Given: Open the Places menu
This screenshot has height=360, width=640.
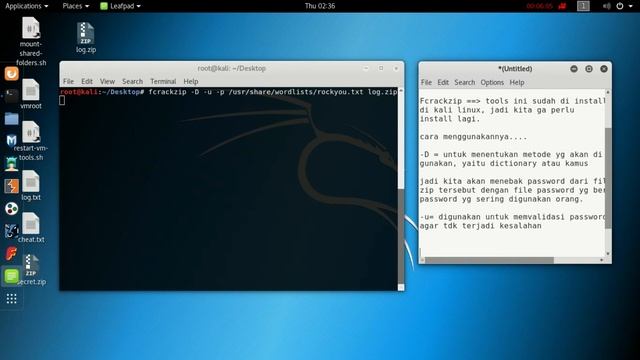Looking at the screenshot, I should tap(76, 6).
